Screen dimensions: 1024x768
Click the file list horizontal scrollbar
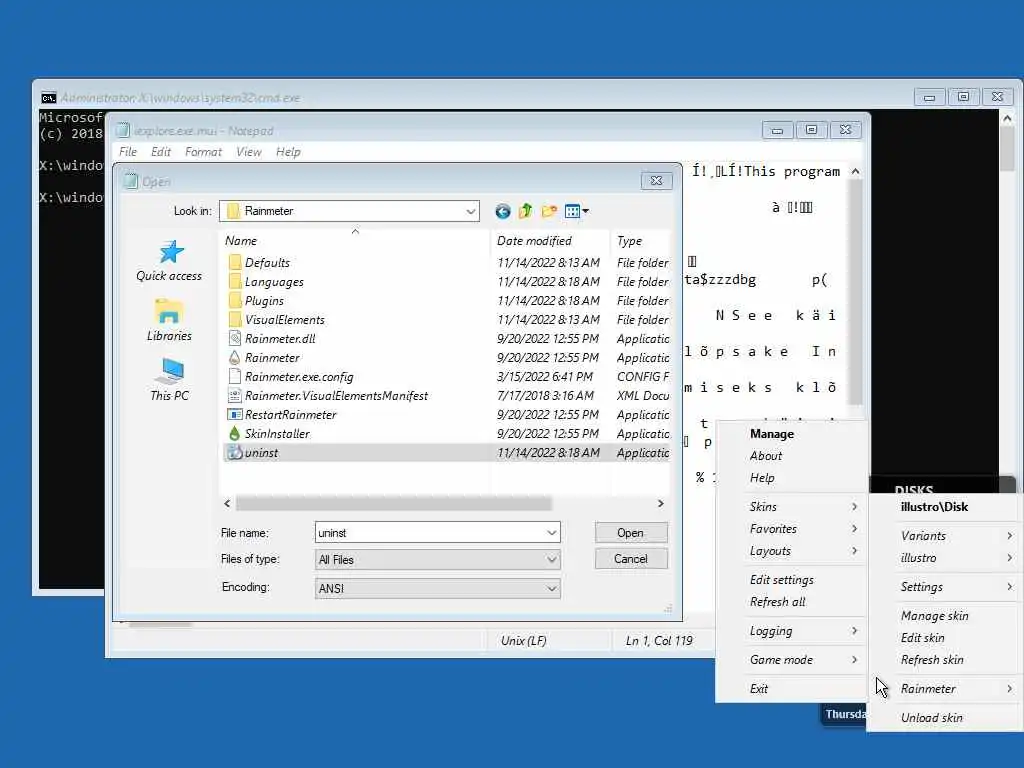pyautogui.click(x=394, y=504)
